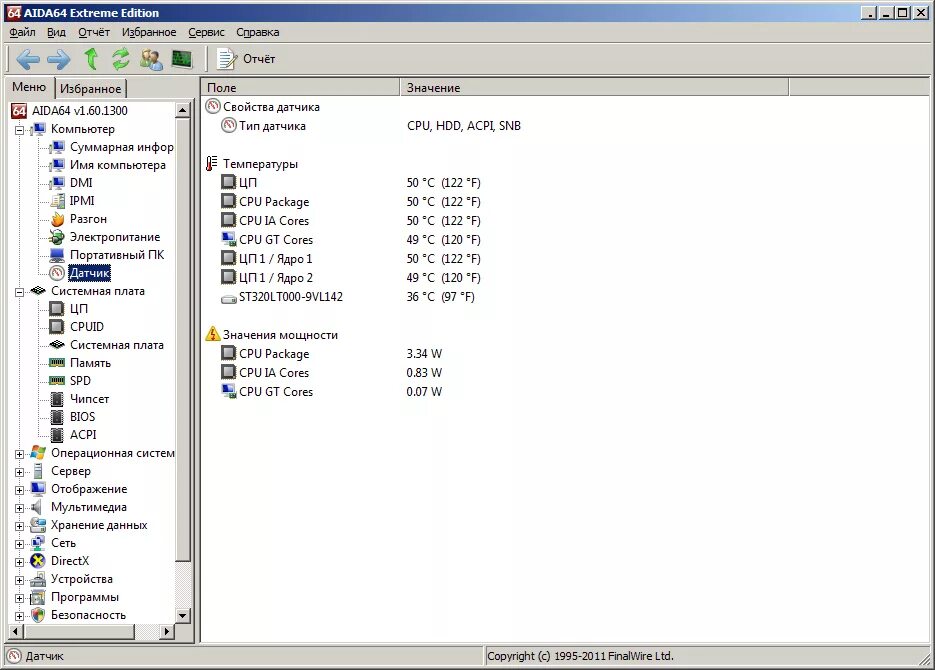Expand the Сервер tree node
The height and width of the screenshot is (670, 935).
(x=20, y=472)
